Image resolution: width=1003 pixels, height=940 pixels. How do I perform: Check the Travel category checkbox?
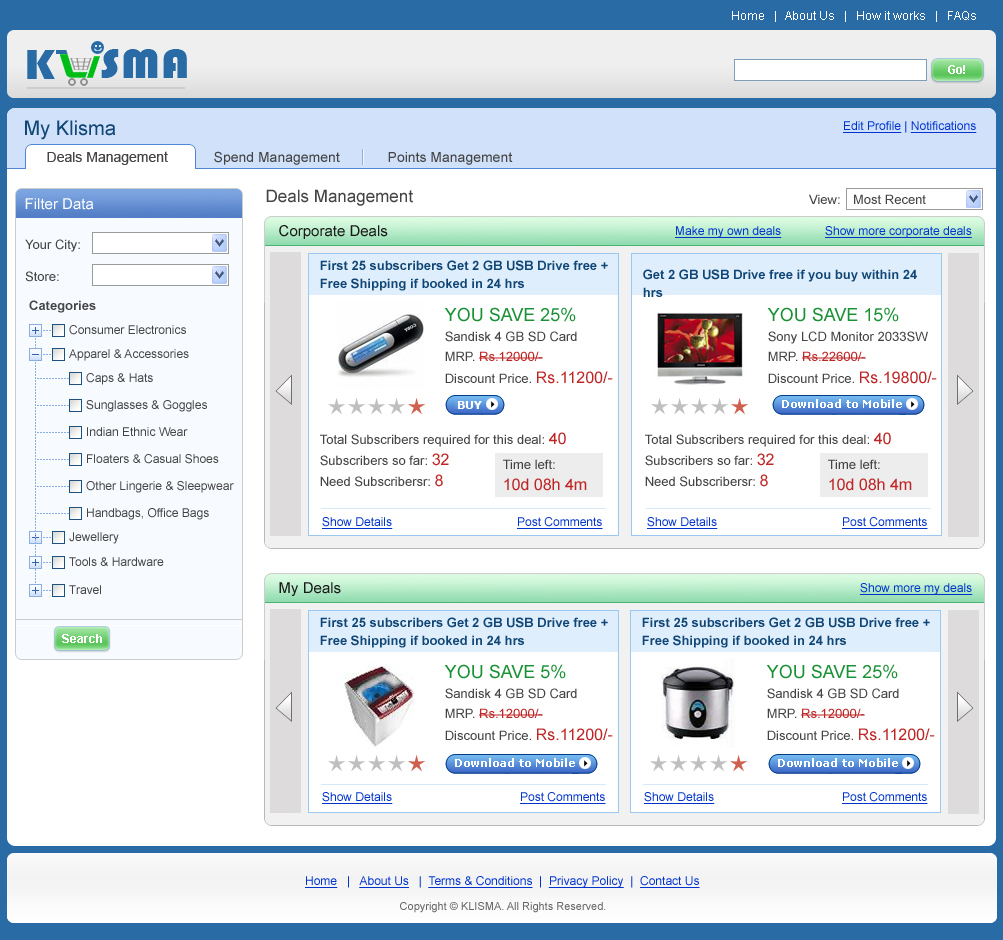[x=58, y=590]
